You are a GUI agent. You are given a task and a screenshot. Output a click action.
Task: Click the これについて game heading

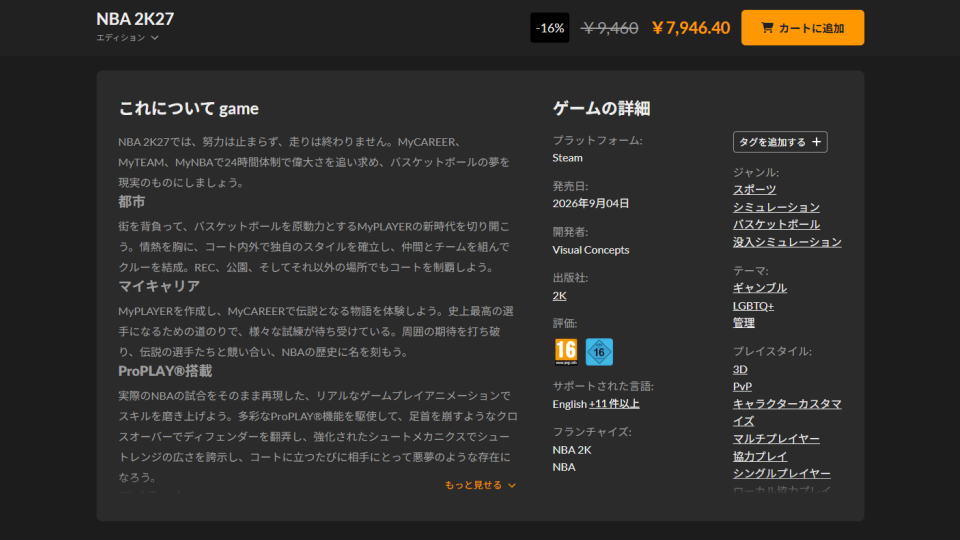point(189,108)
